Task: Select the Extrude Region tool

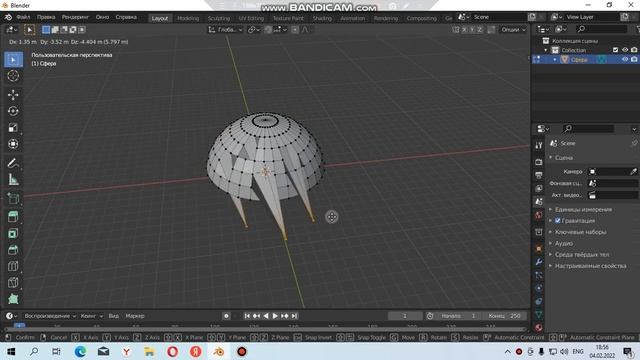Action: 13,217
